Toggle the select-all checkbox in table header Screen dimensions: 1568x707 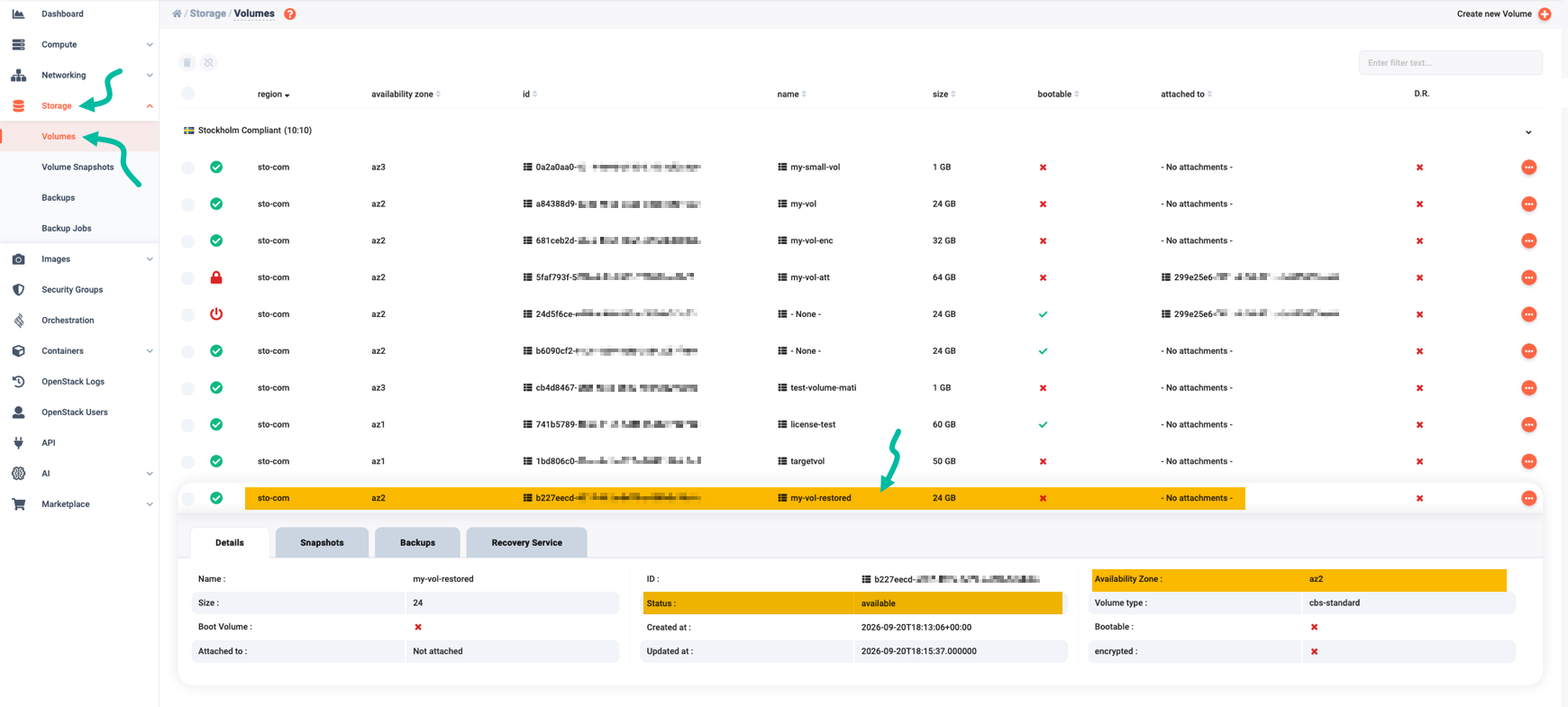pyautogui.click(x=187, y=94)
